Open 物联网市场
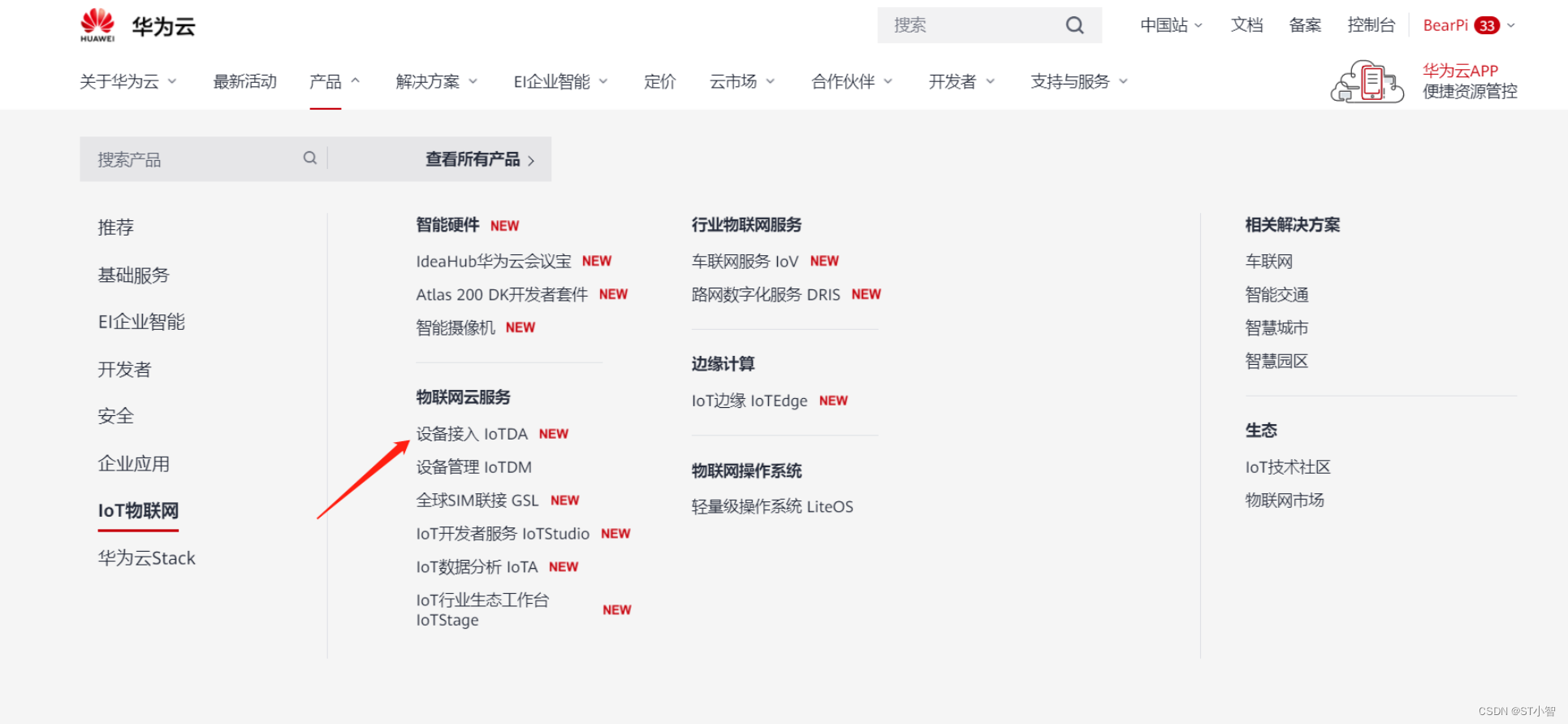Screen dimensions: 1568x724 coord(1285,501)
